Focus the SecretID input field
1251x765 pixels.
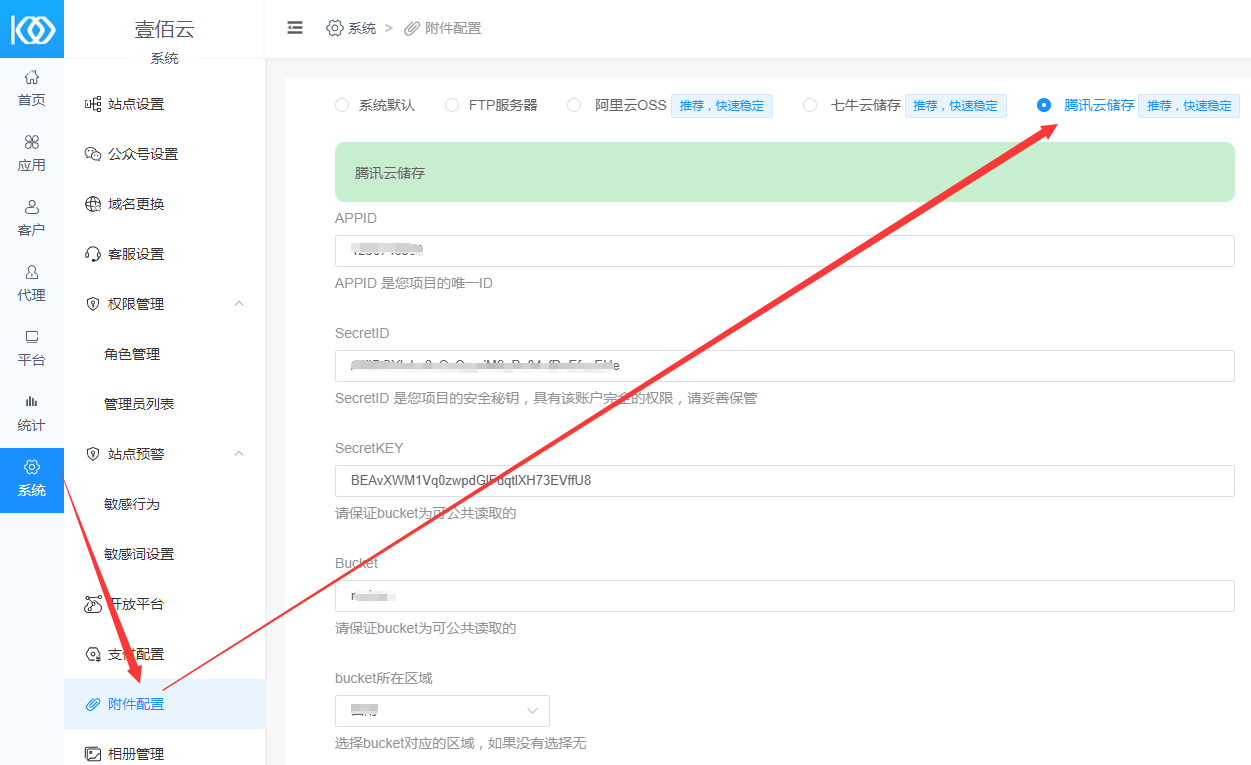(x=785, y=366)
